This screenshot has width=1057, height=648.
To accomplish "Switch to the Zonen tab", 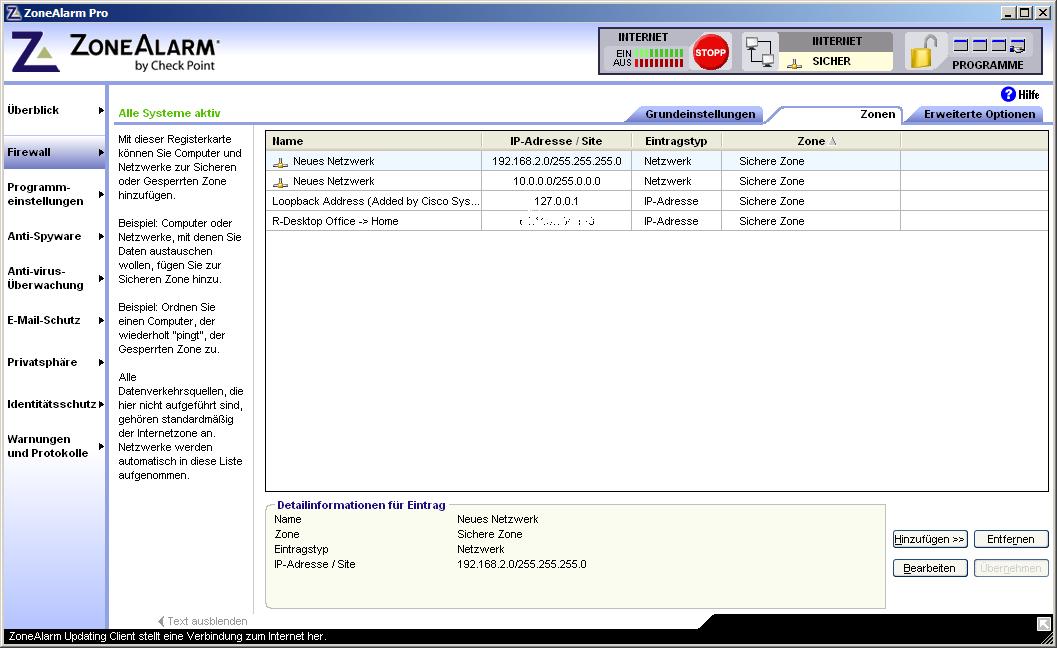I will [877, 114].
